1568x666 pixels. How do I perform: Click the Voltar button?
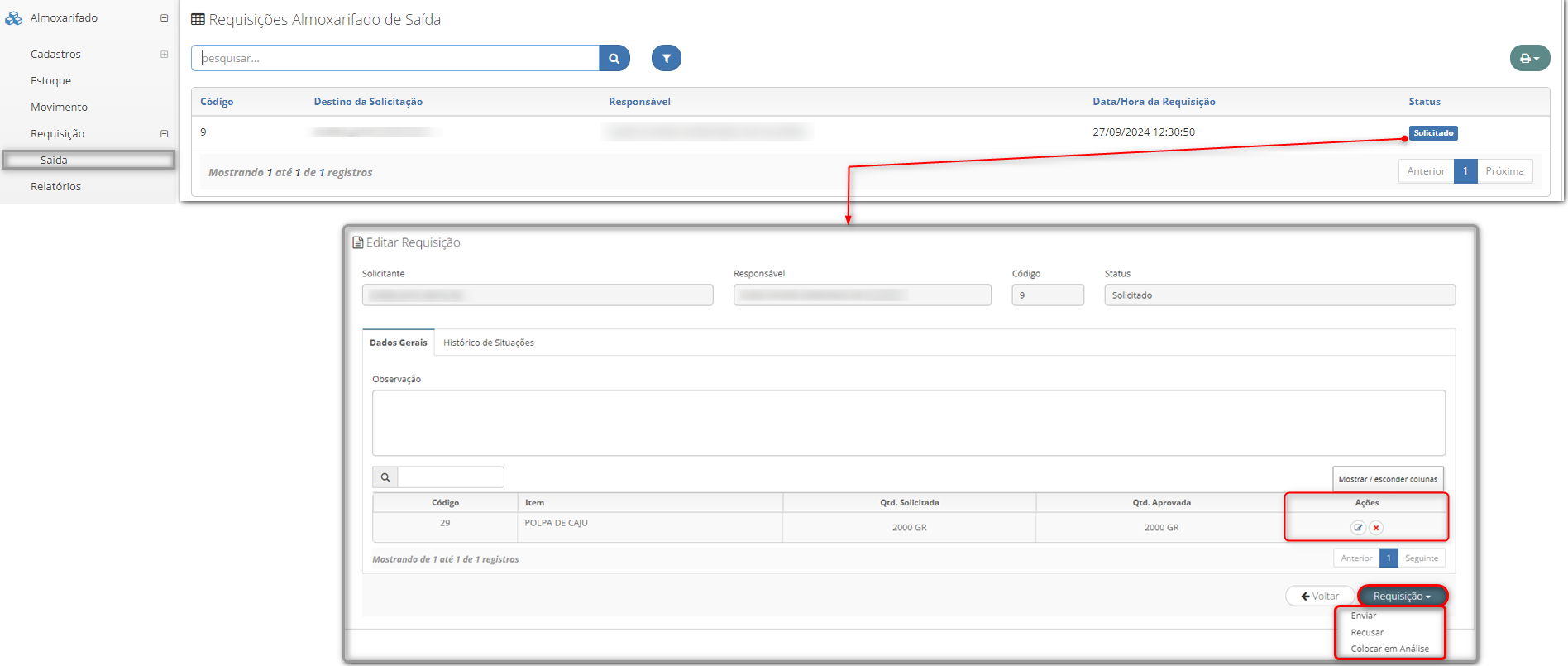[1320, 596]
